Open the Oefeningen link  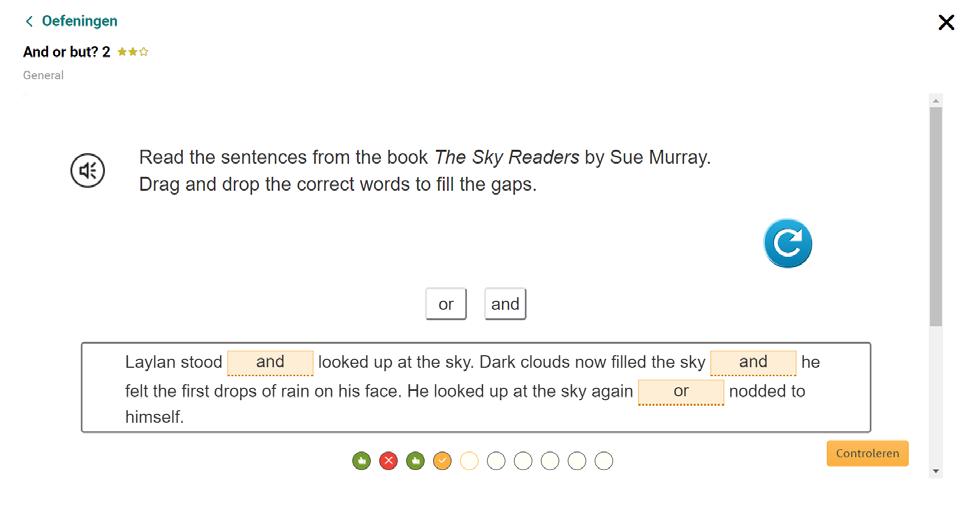(x=79, y=21)
